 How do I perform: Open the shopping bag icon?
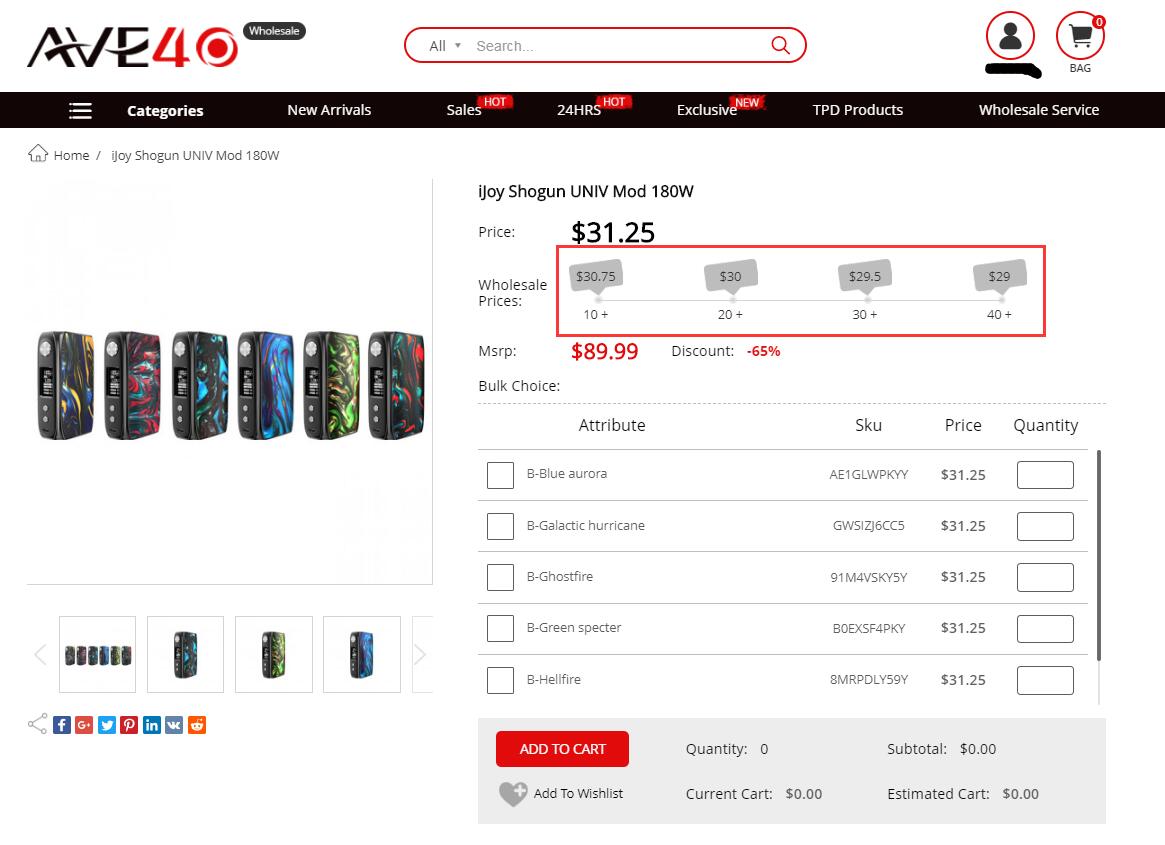point(1080,36)
